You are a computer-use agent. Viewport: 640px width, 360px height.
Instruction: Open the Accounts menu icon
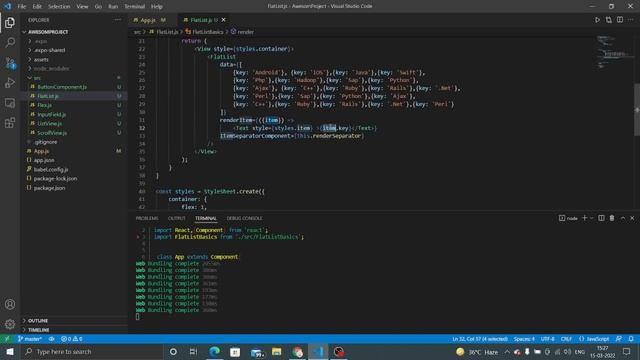pyautogui.click(x=10, y=304)
